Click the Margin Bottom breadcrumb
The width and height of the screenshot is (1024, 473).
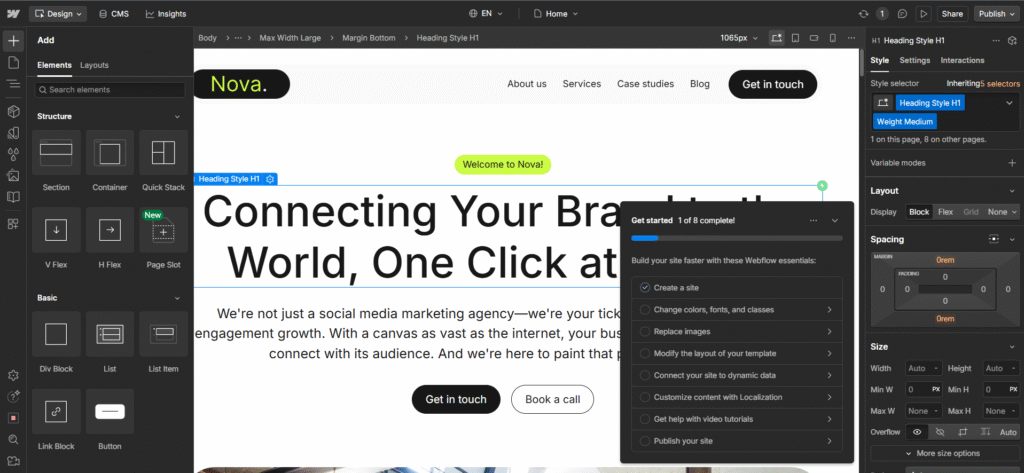[x=368, y=38]
